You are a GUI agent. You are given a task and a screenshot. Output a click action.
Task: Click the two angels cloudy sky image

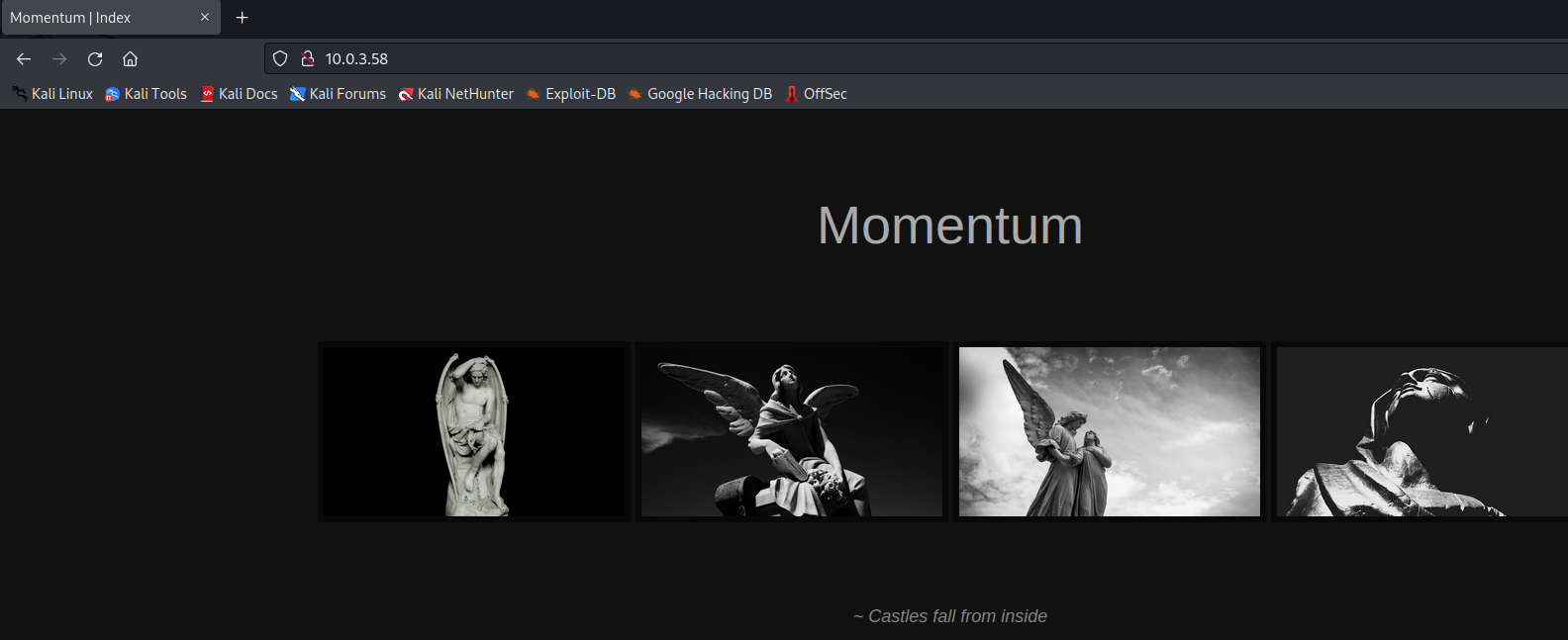1110,431
